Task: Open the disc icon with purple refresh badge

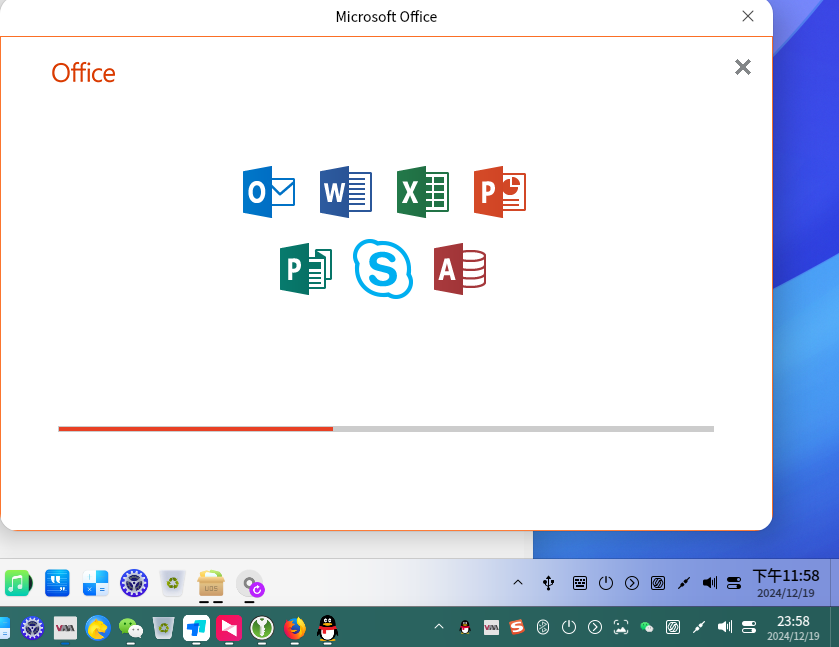Action: tap(250, 583)
